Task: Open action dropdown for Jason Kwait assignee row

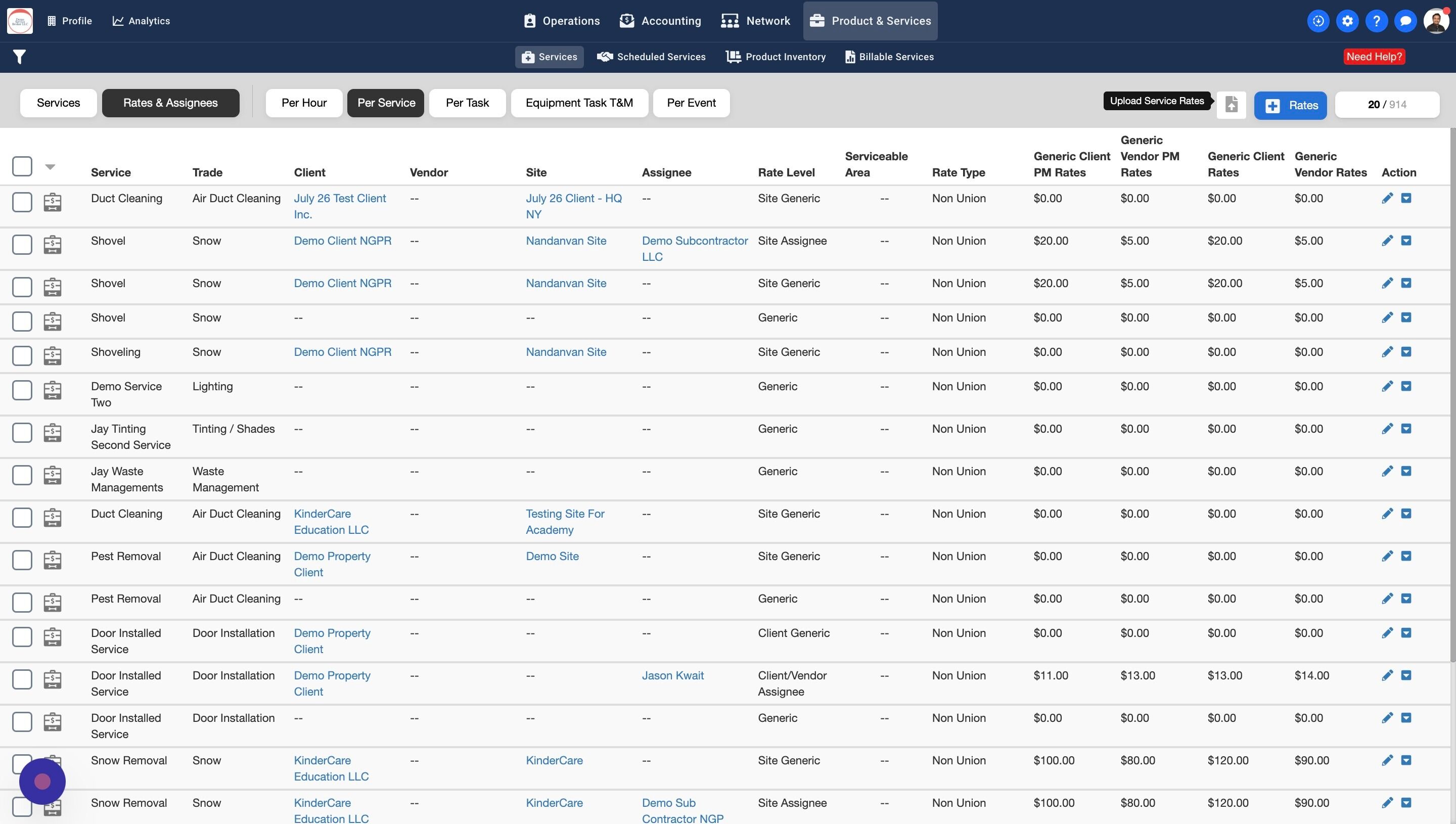Action: pyautogui.click(x=1406, y=675)
